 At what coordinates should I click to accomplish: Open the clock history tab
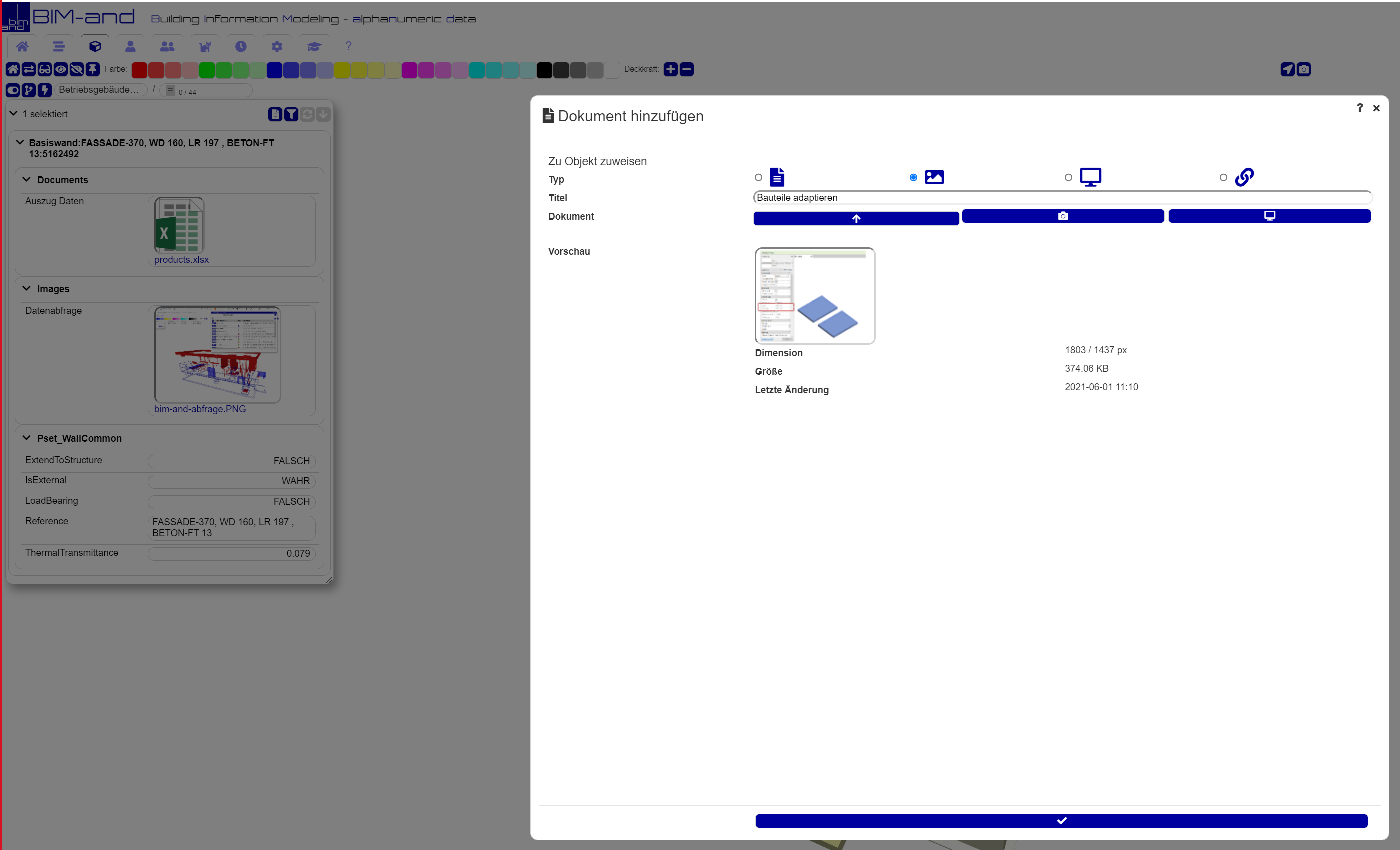(241, 46)
